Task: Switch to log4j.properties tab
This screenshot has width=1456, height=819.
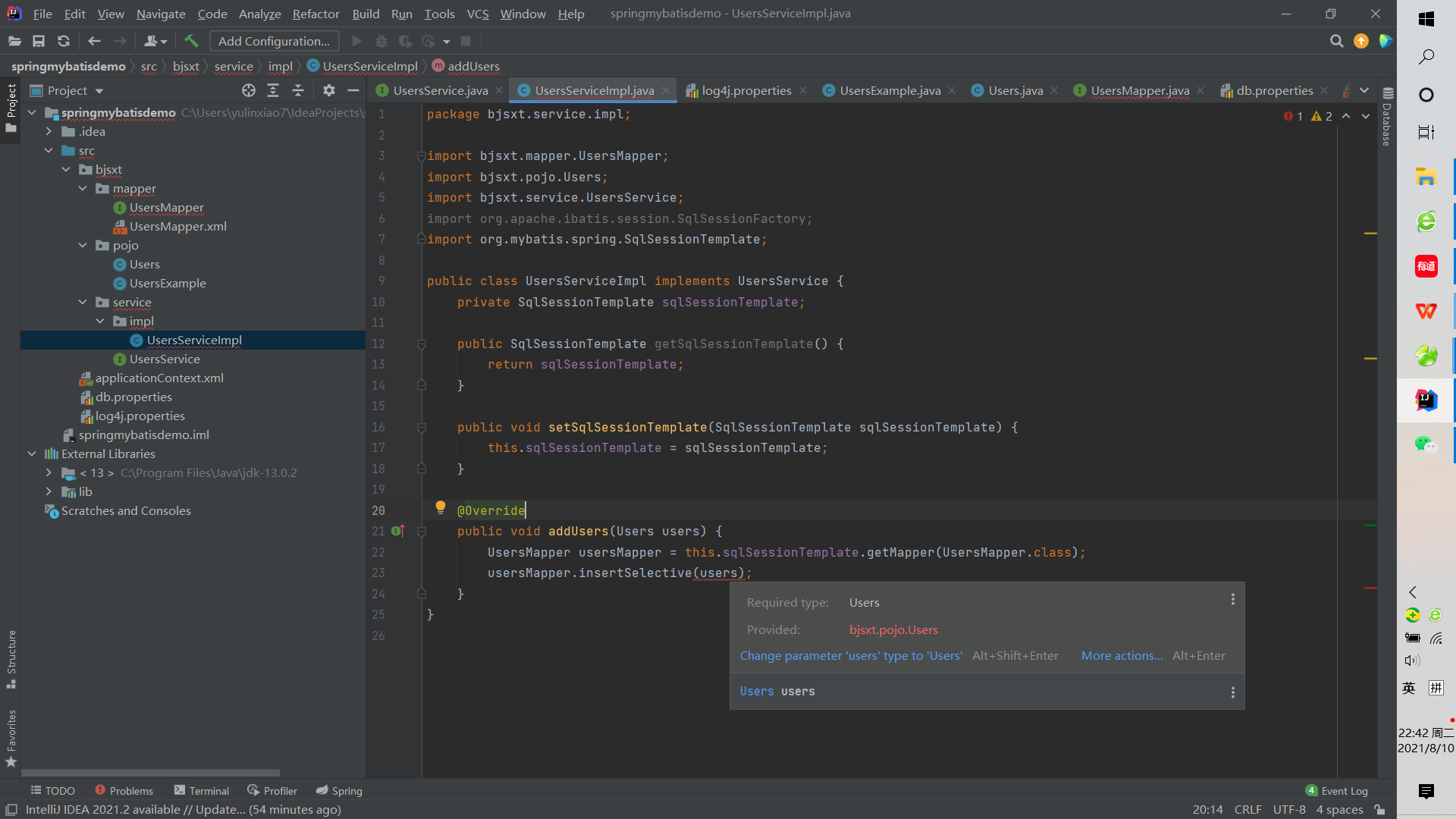Action: point(746,90)
